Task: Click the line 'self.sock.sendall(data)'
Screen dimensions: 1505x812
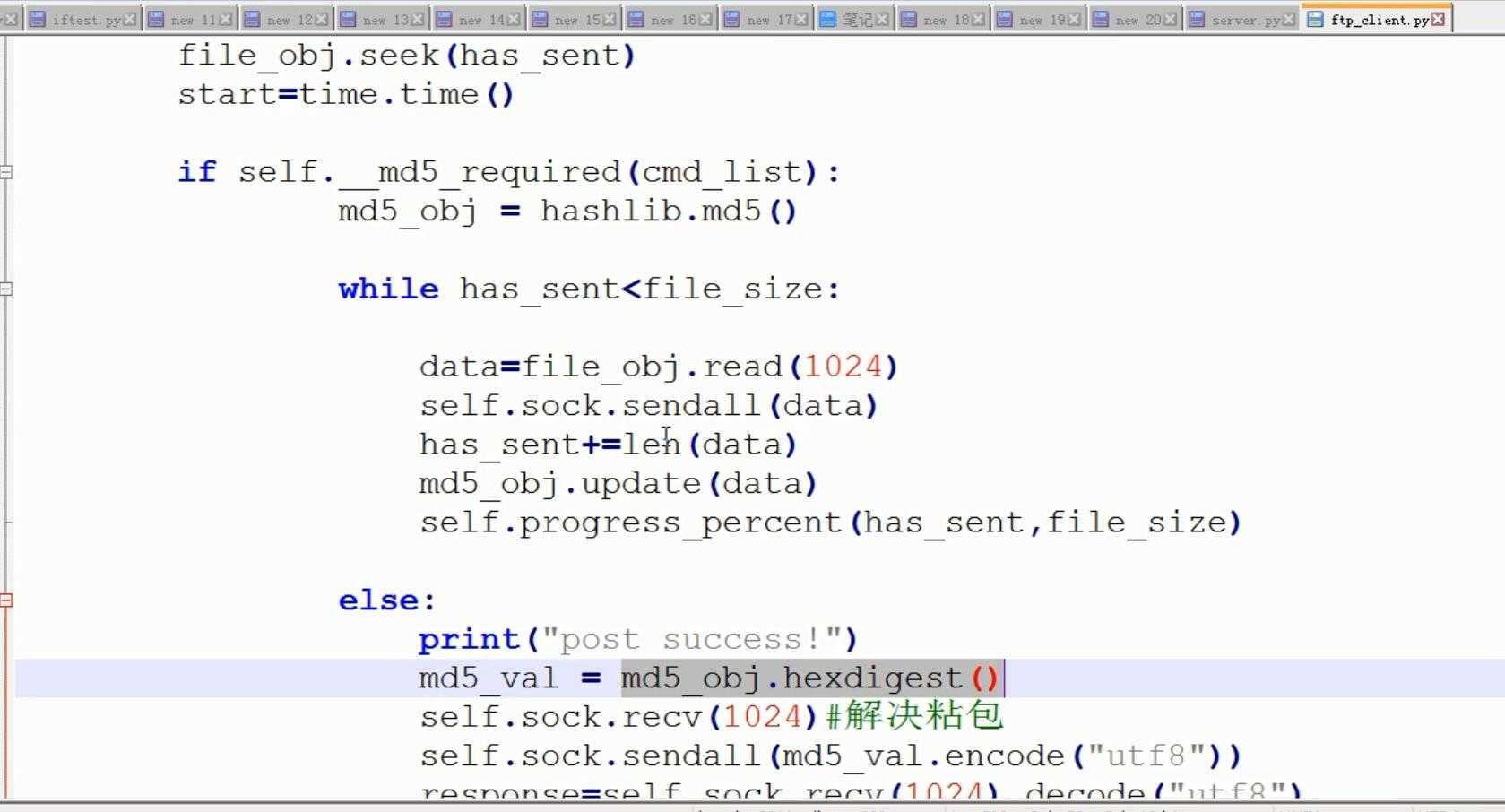Action: [648, 406]
